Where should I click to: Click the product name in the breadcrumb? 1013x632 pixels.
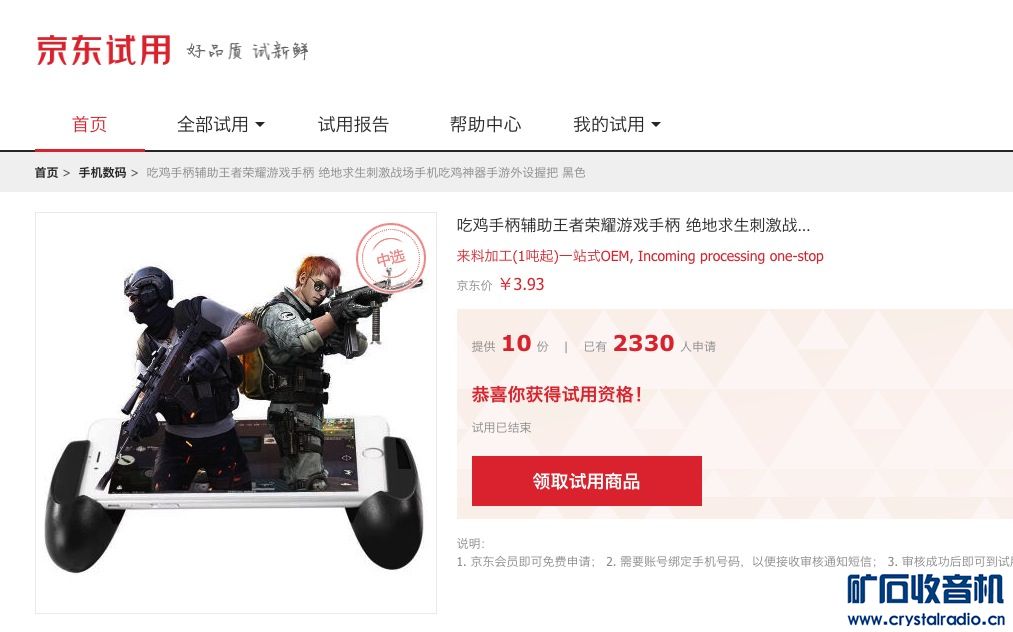(x=366, y=173)
